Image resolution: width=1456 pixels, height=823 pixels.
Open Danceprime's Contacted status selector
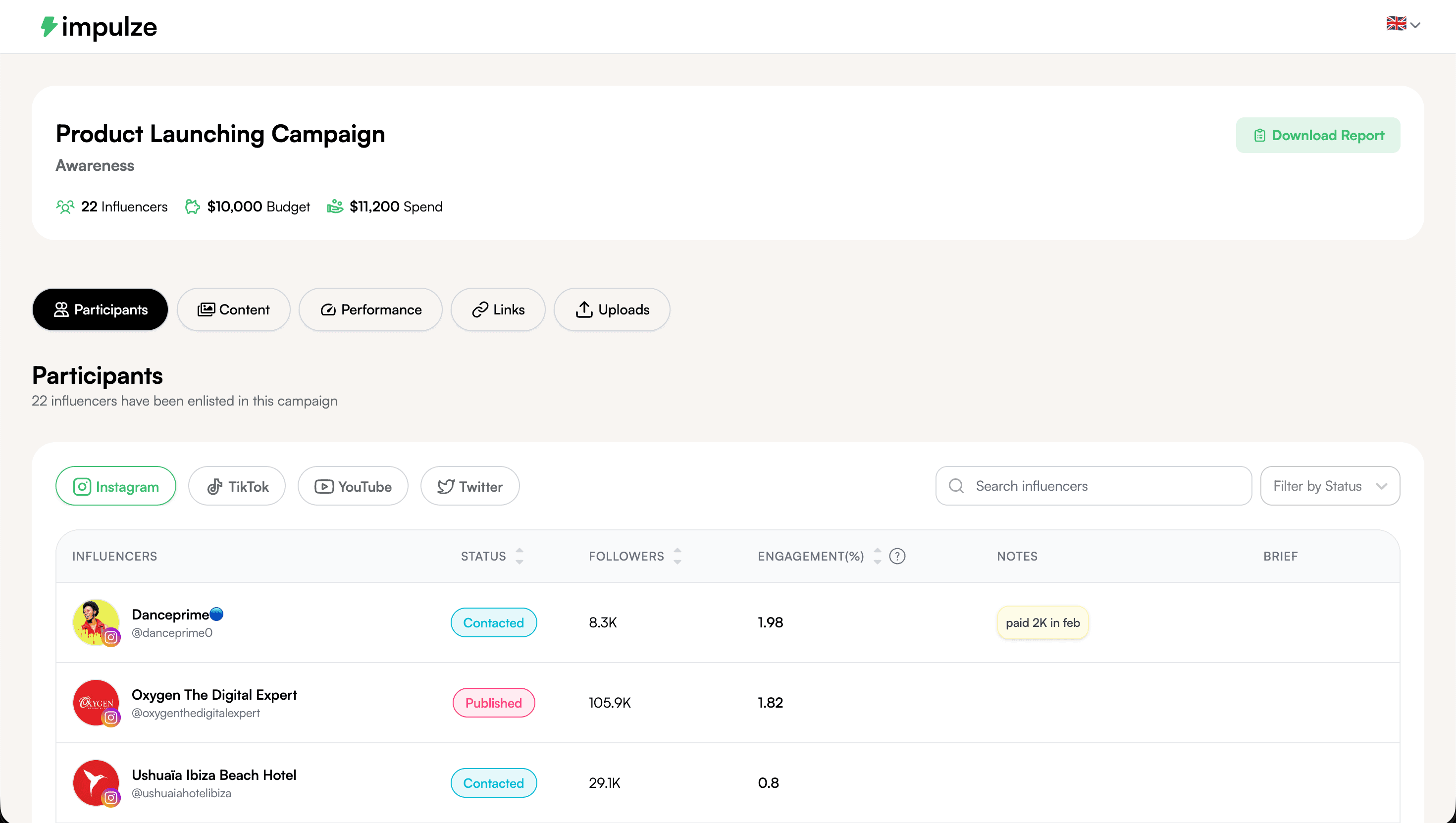pyautogui.click(x=493, y=622)
